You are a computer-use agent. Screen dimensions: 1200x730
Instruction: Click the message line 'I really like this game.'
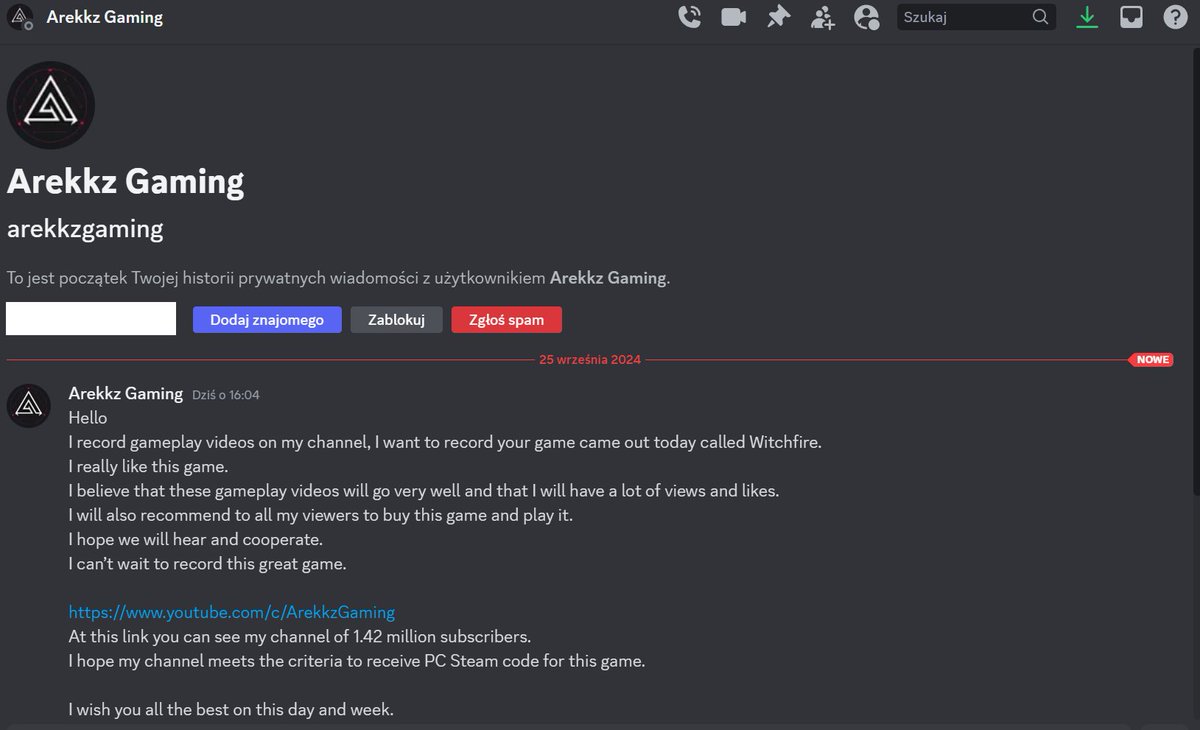(148, 466)
